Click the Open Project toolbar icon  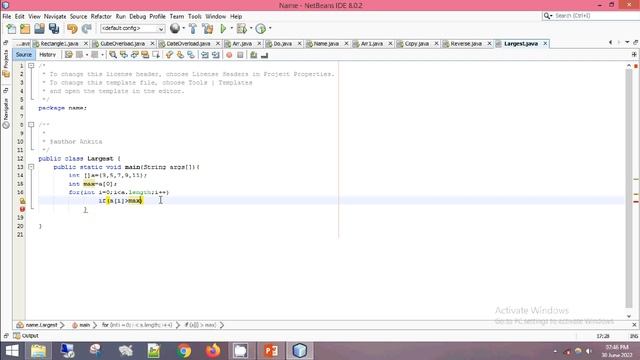[39, 29]
